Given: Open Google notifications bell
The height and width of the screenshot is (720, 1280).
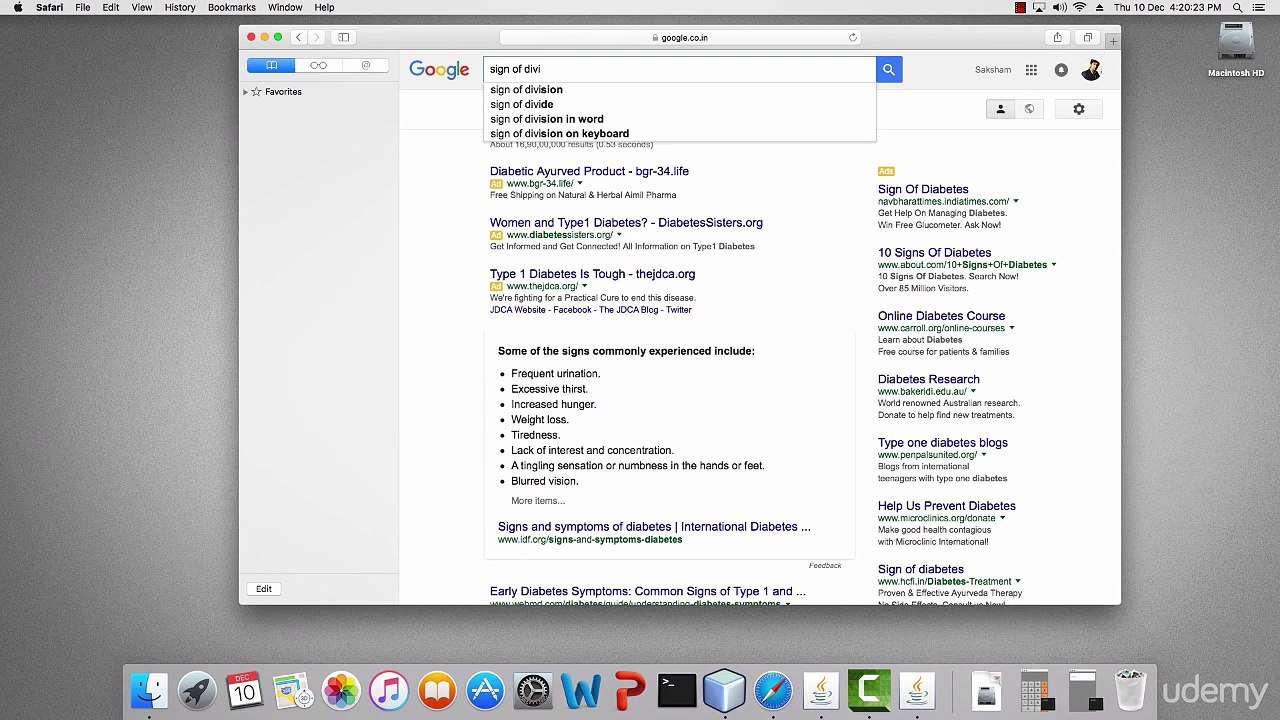Looking at the screenshot, I should pos(1061,70).
